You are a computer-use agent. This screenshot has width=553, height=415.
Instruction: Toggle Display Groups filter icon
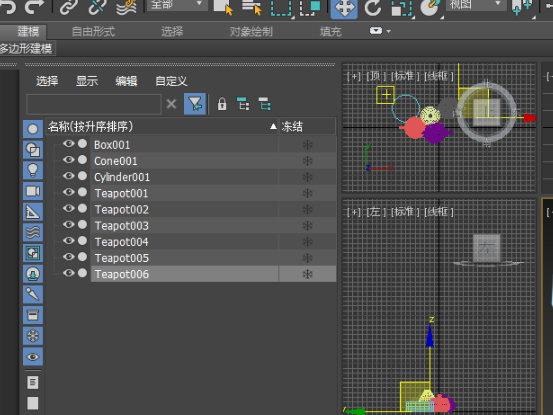coord(33,253)
